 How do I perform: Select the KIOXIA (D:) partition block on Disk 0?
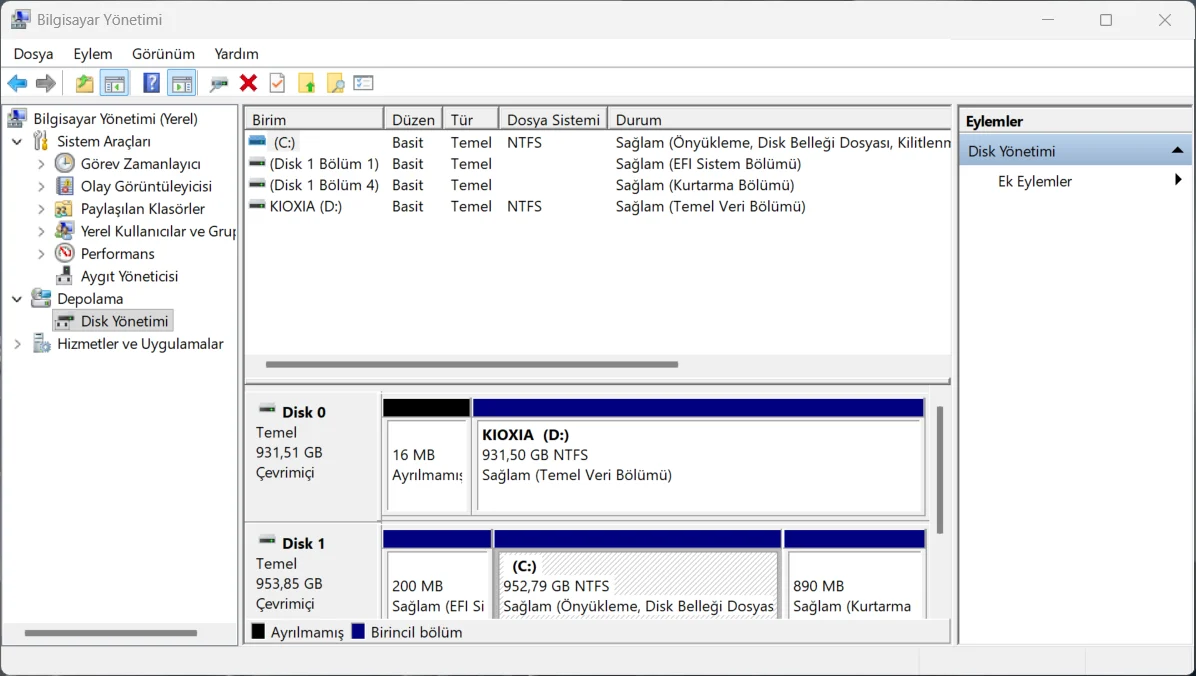click(699, 456)
